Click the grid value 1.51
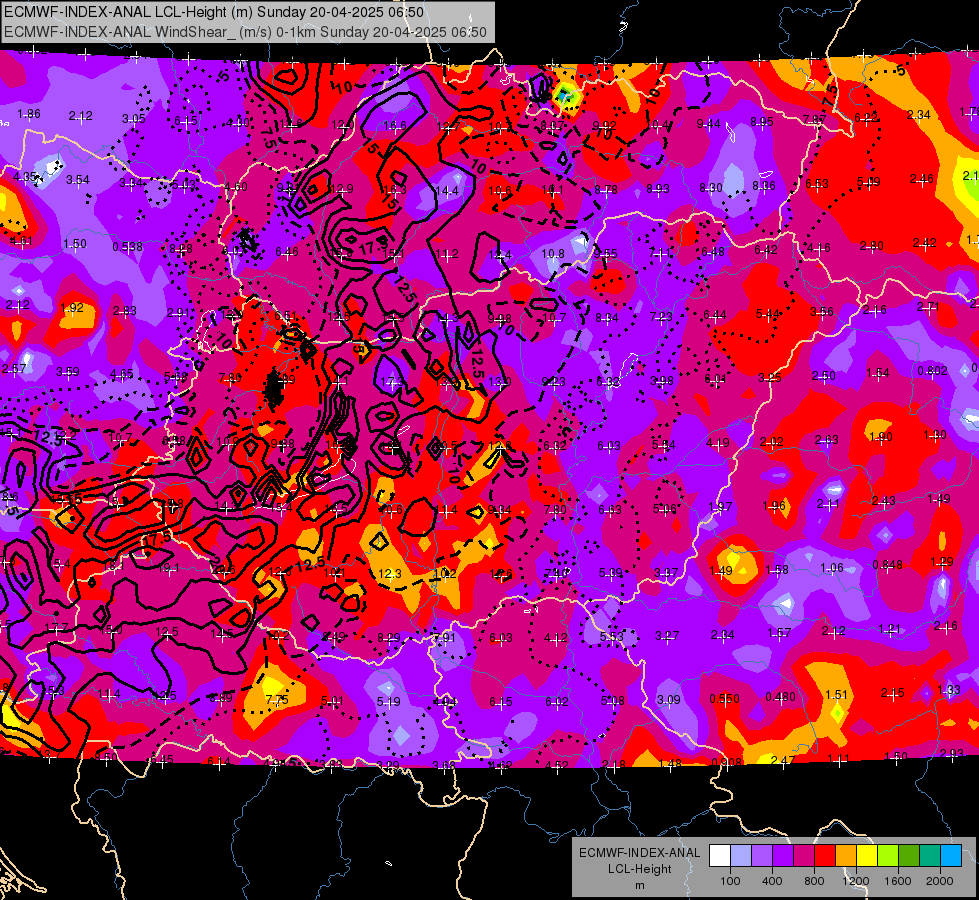 (x=837, y=695)
